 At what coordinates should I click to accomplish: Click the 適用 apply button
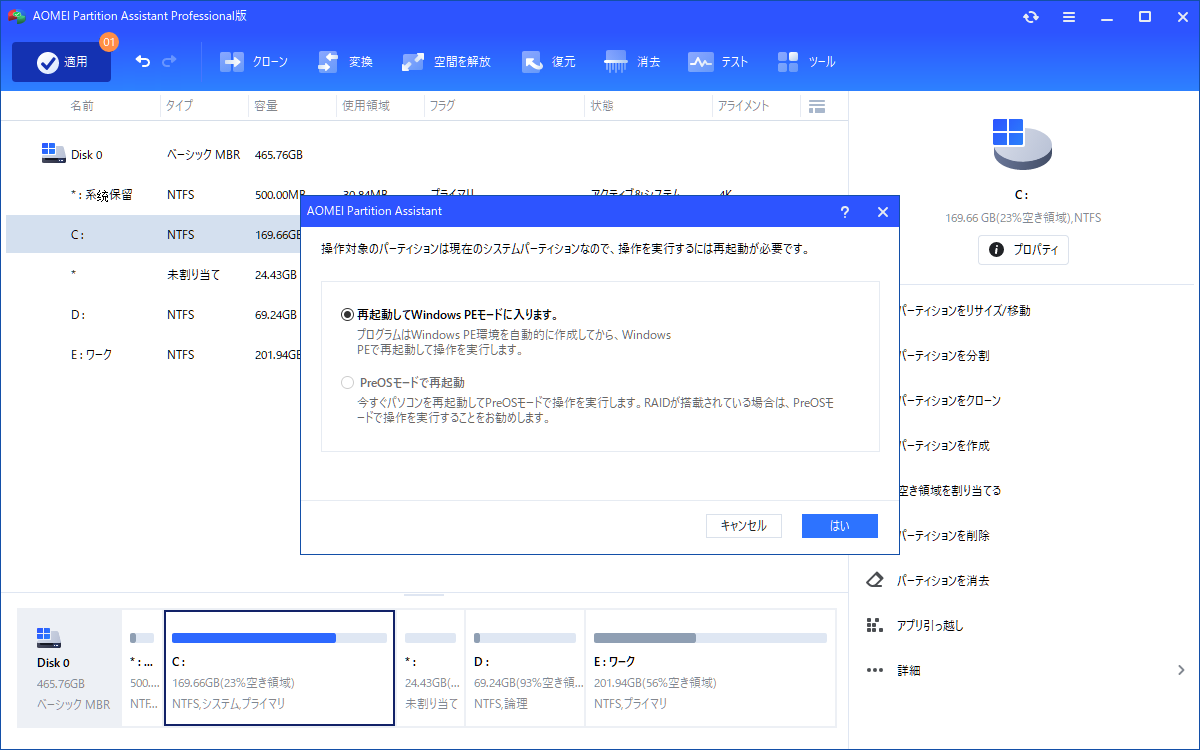tap(62, 62)
